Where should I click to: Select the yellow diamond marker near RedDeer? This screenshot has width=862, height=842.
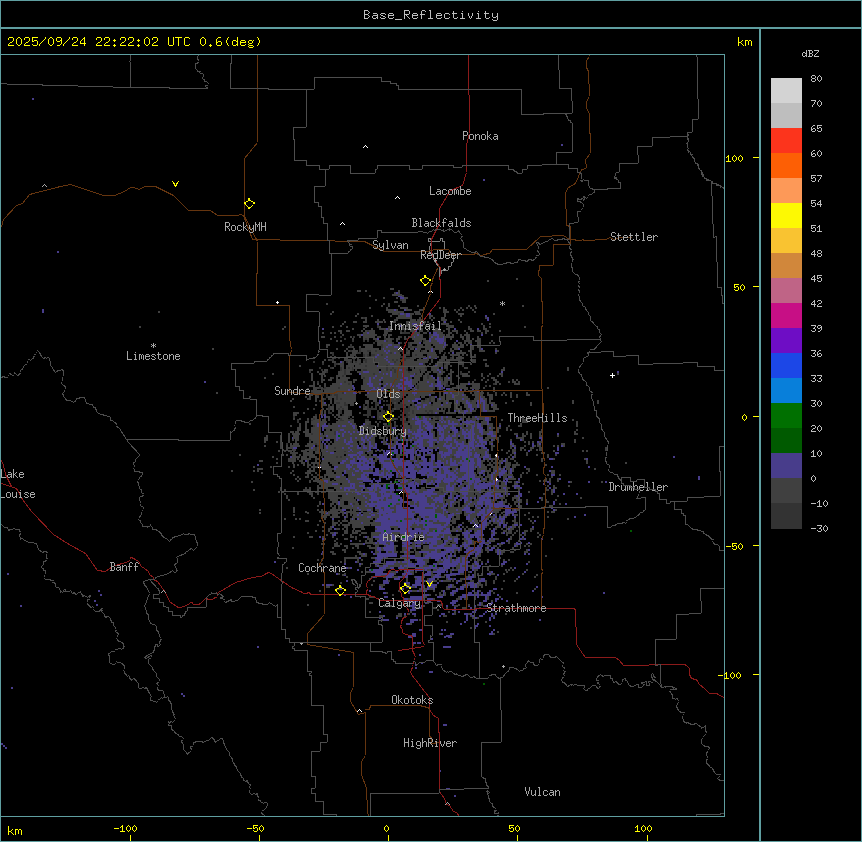[x=425, y=281]
